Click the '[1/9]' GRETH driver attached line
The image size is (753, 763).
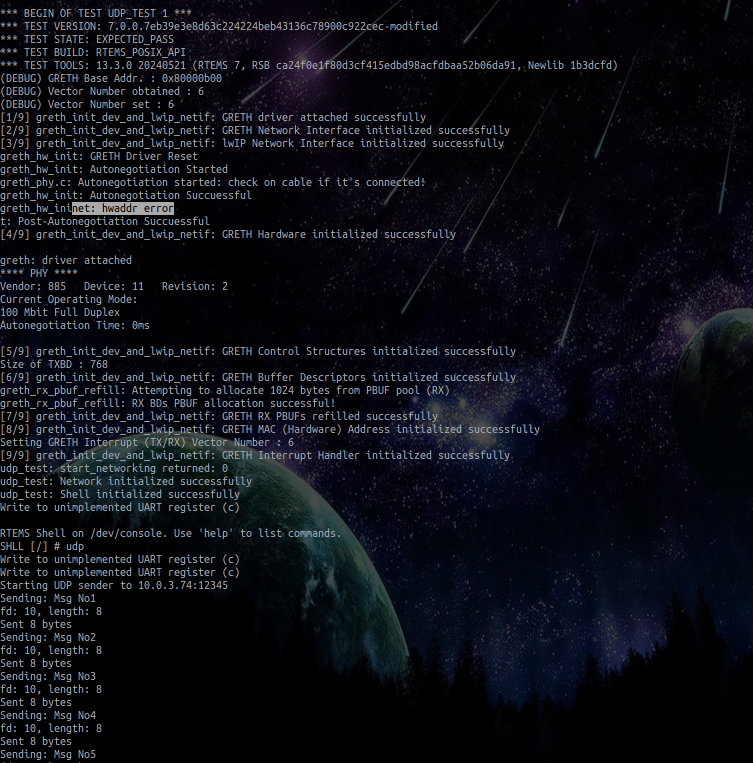[x=213, y=117]
